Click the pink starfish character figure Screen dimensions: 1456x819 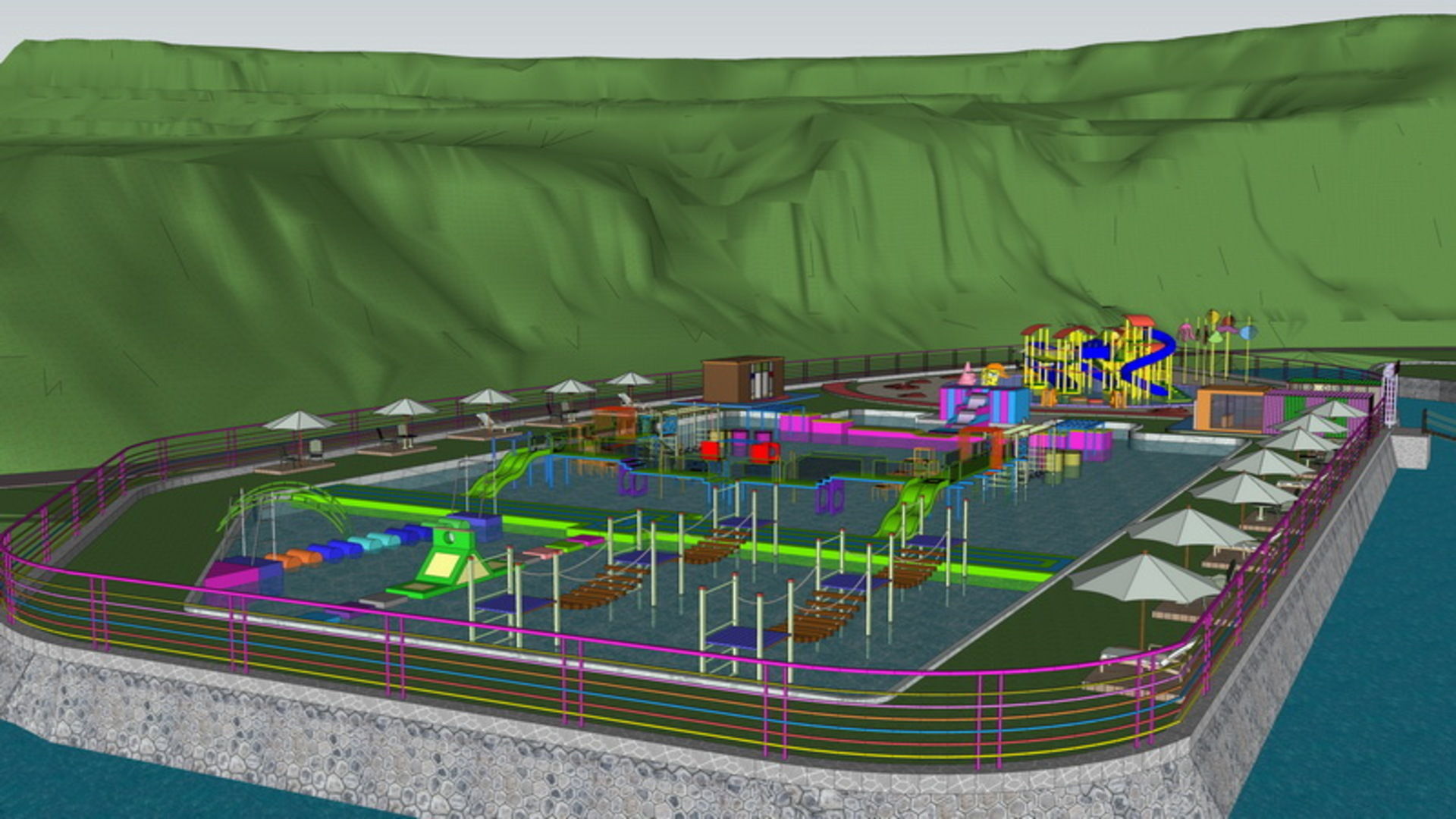click(968, 374)
